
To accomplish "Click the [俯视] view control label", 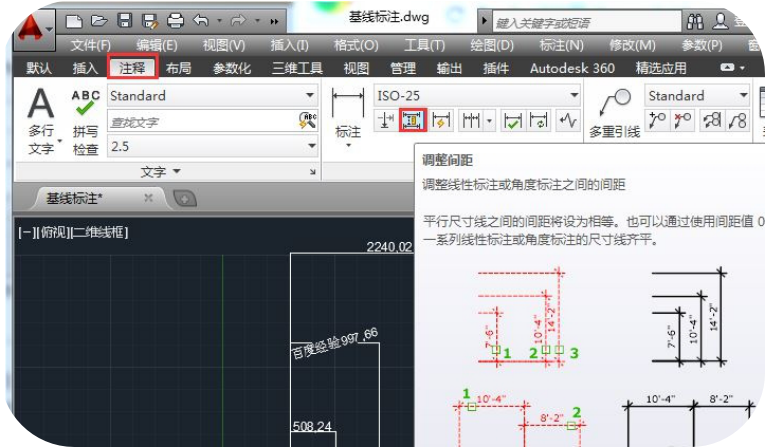I will tap(54, 232).
